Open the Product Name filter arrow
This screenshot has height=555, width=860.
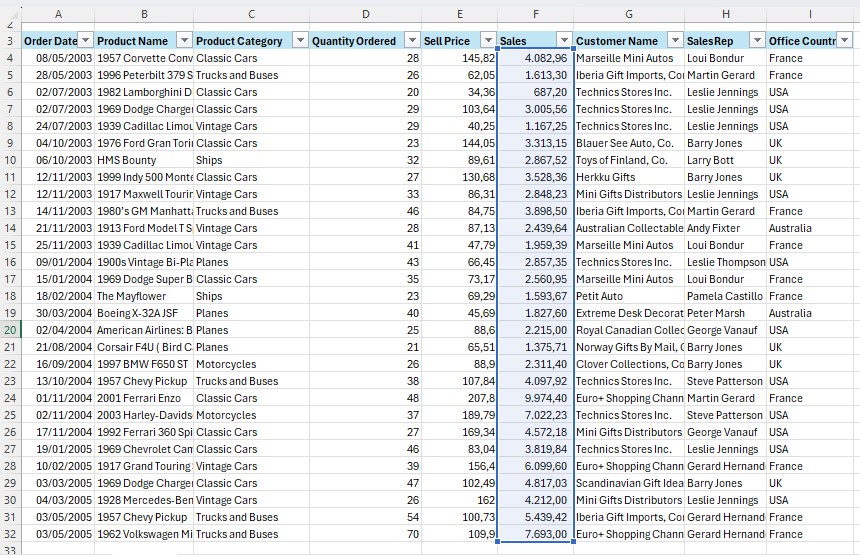pyautogui.click(x=183, y=41)
